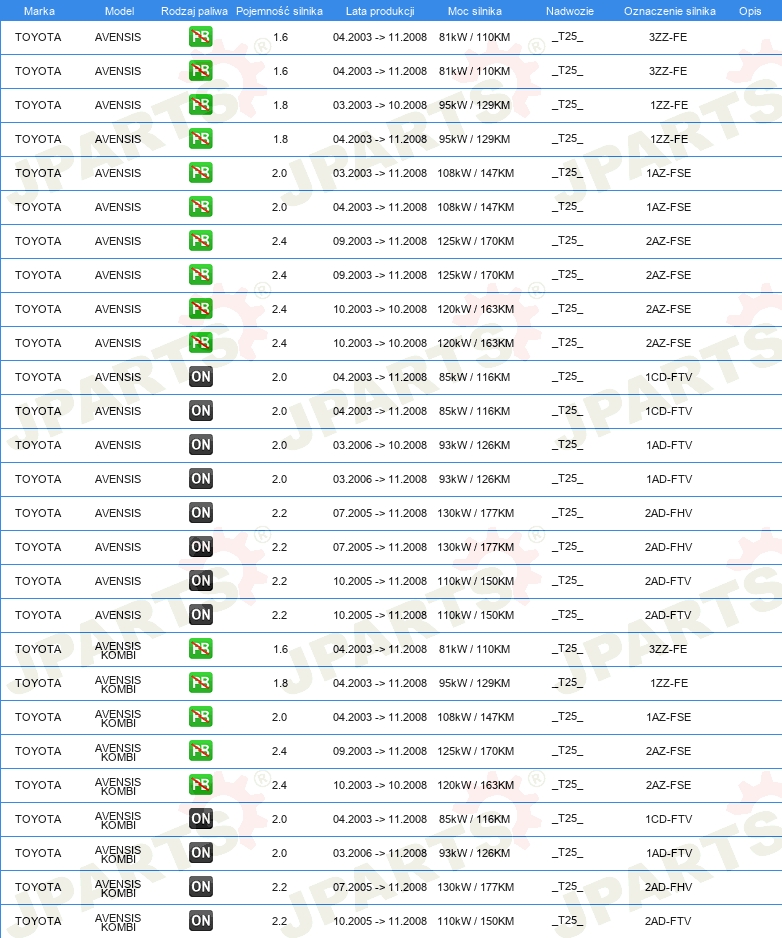The height and width of the screenshot is (938, 782).
Task: Select 93kW / 126KM in 03.2006 -> 10.2008 row
Action: (474, 445)
